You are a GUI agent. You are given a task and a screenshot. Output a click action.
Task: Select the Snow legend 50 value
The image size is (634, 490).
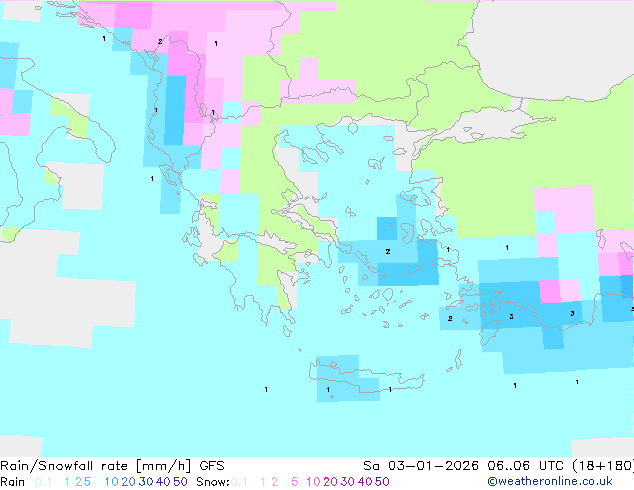[382, 482]
